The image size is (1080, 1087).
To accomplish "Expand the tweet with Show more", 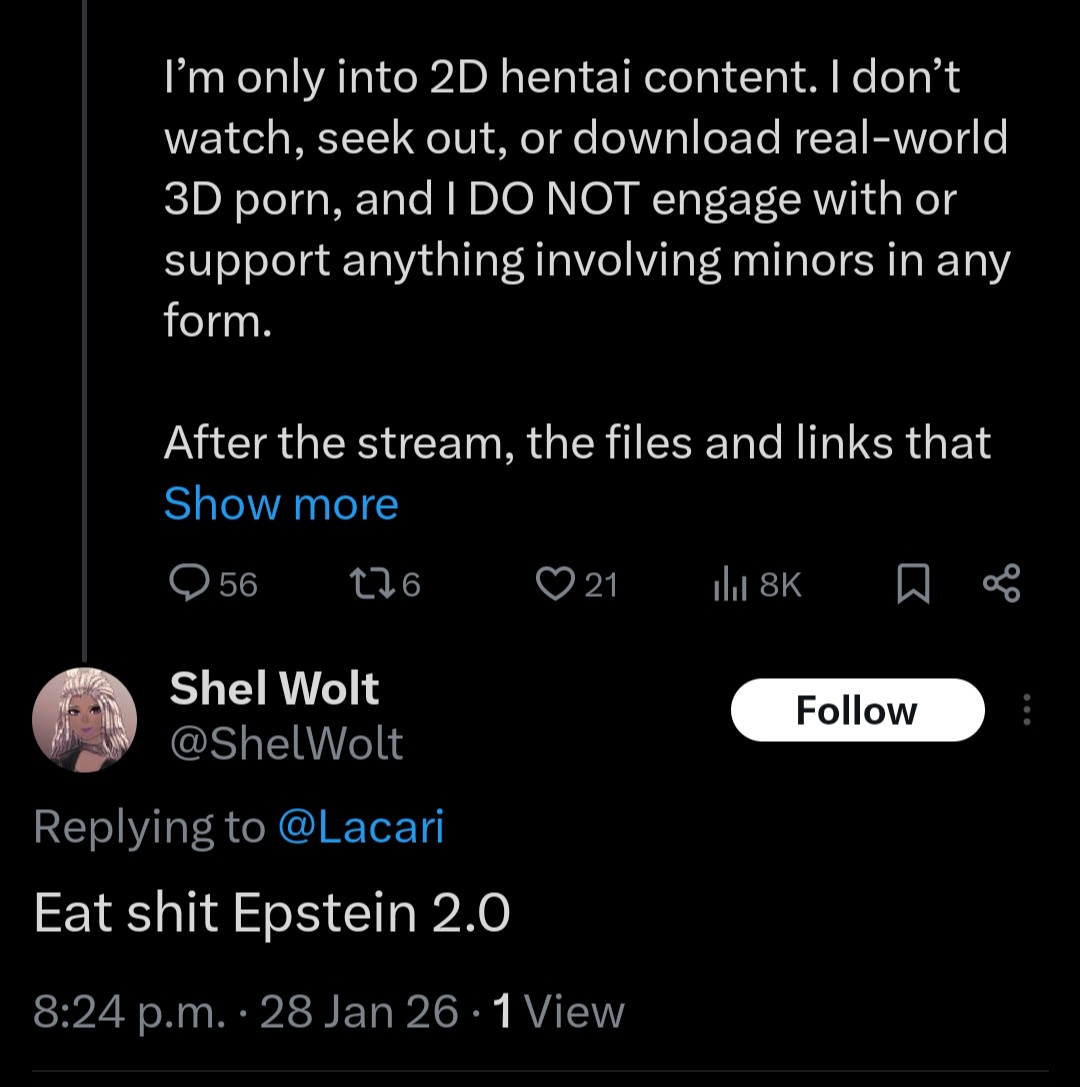I will click(281, 503).
